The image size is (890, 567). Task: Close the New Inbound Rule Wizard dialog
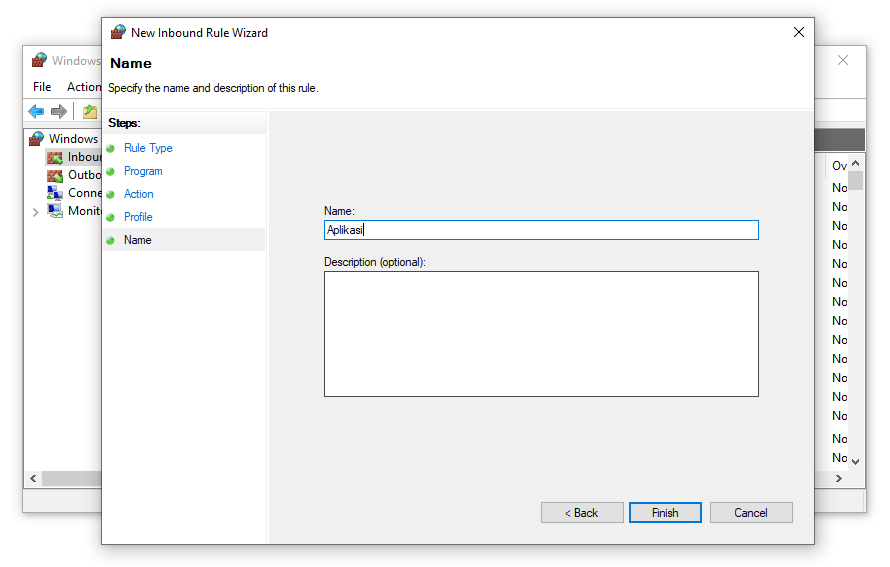click(799, 32)
